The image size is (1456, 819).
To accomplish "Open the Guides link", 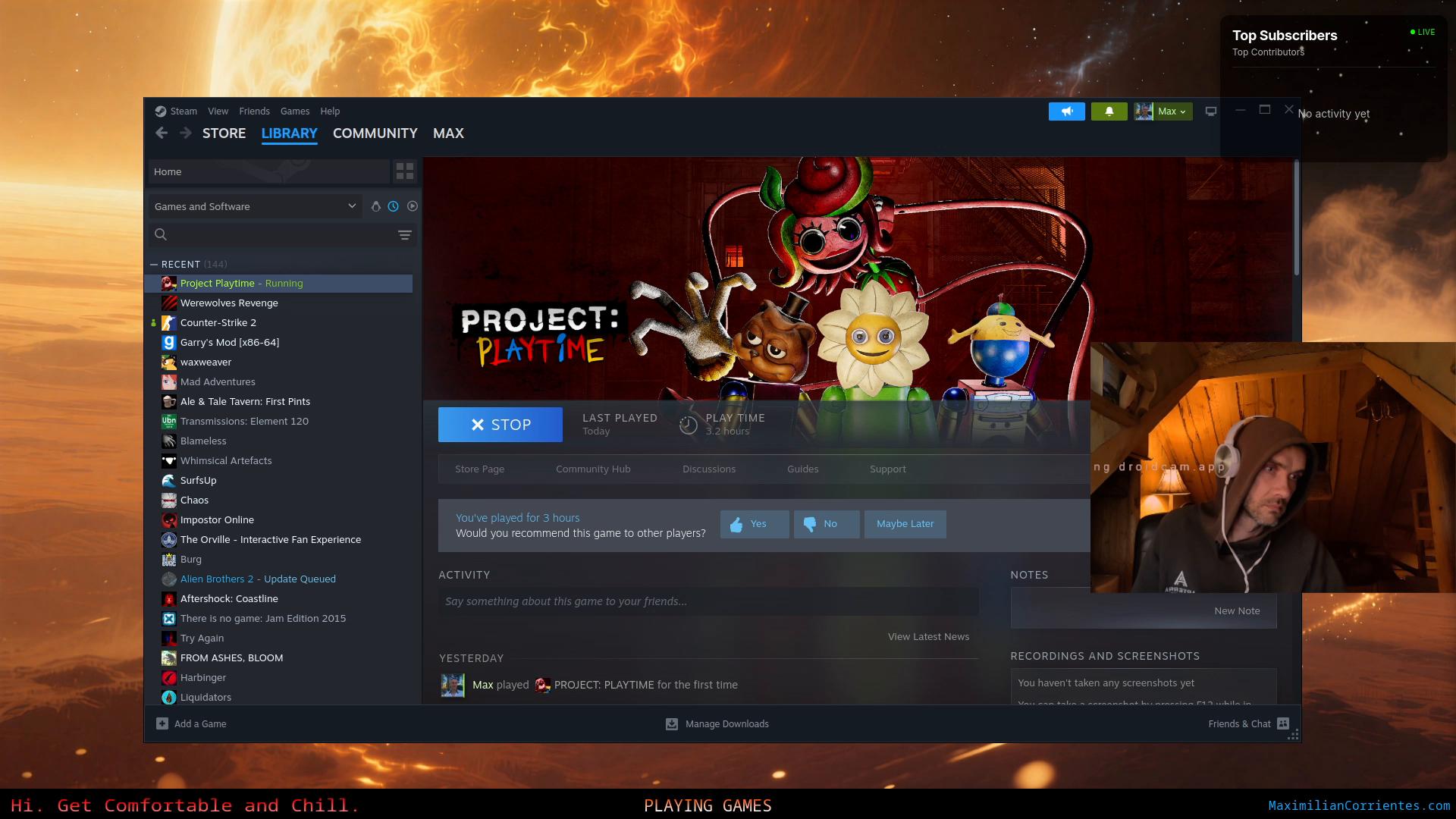I will [802, 469].
